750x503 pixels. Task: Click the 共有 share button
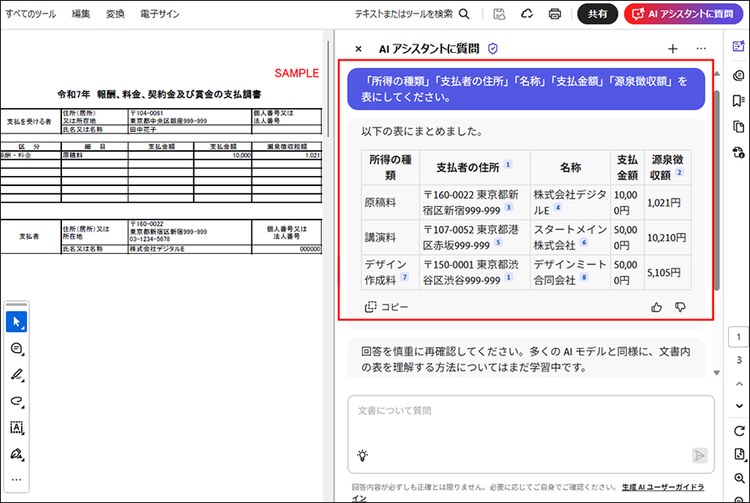point(597,14)
